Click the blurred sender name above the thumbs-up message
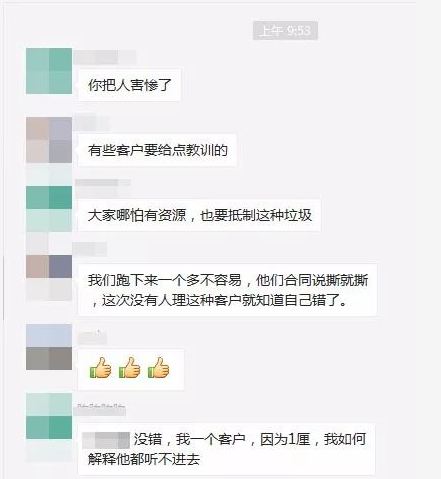 pyautogui.click(x=92, y=338)
